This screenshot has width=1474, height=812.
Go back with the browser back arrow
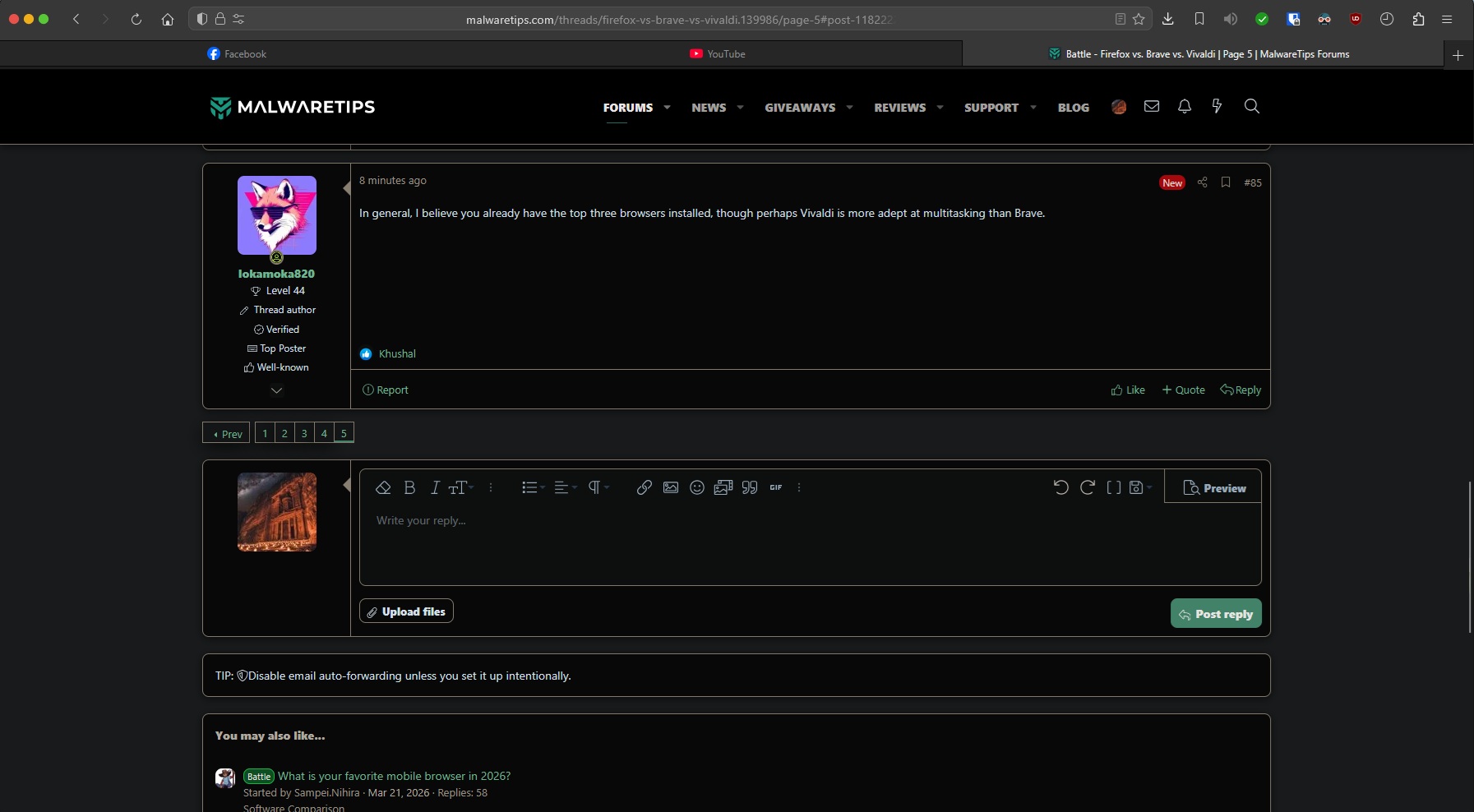pyautogui.click(x=76, y=19)
